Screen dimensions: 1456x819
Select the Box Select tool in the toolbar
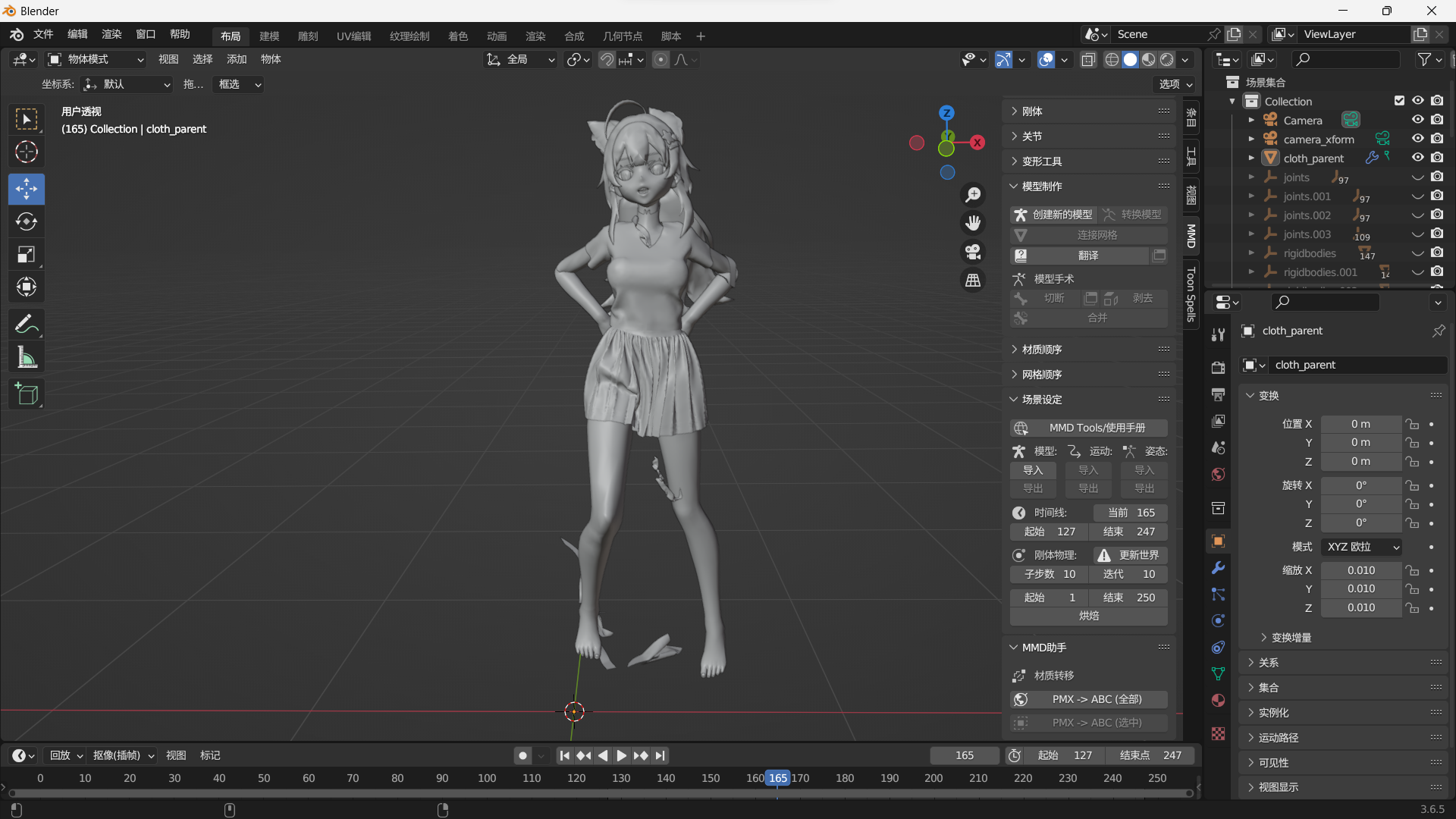[27, 119]
